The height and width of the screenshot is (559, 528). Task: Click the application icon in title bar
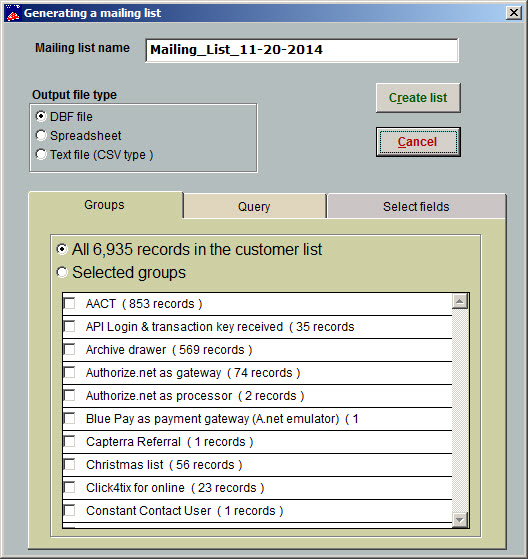pyautogui.click(x=13, y=13)
